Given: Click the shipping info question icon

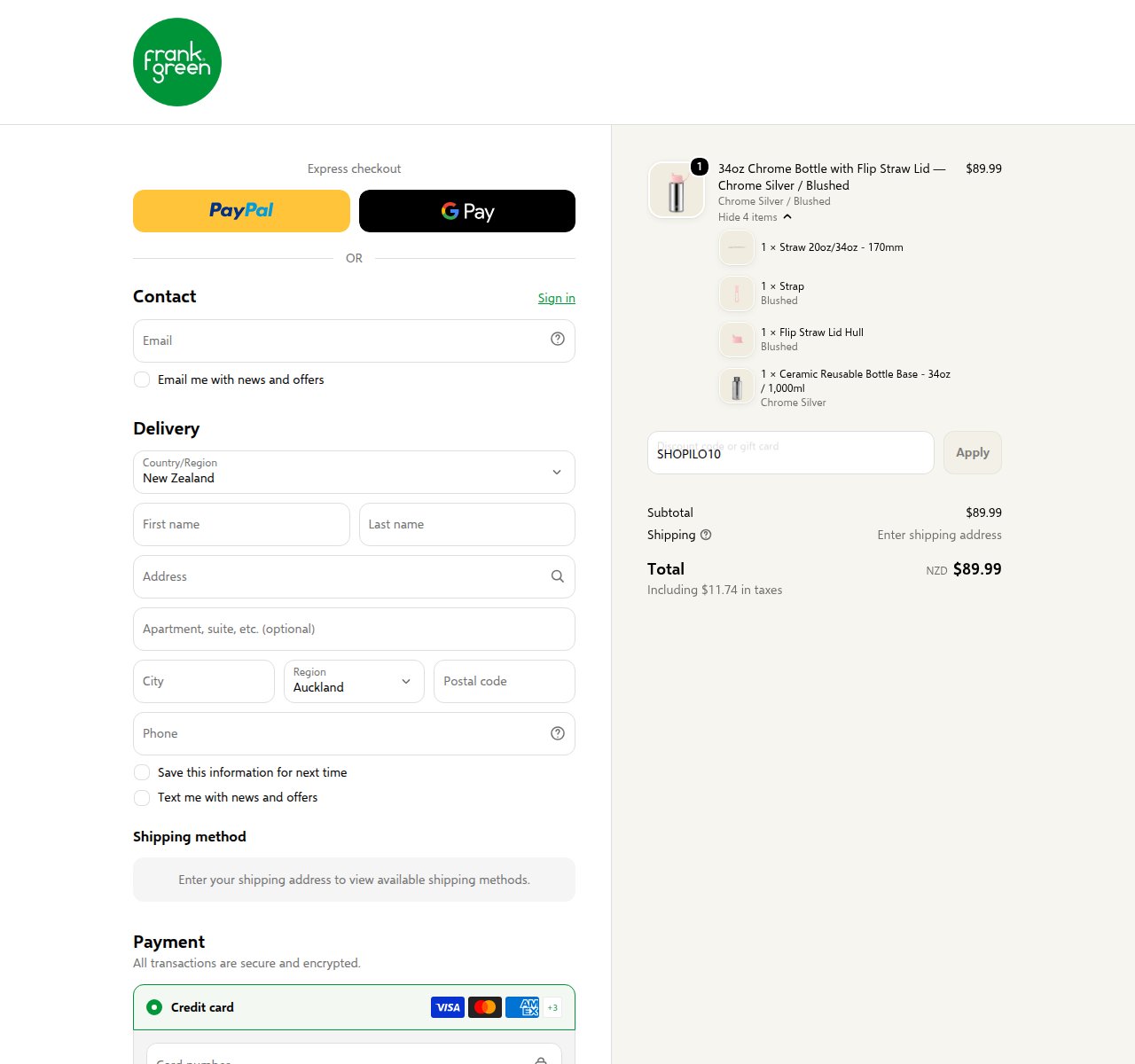Looking at the screenshot, I should click(706, 535).
